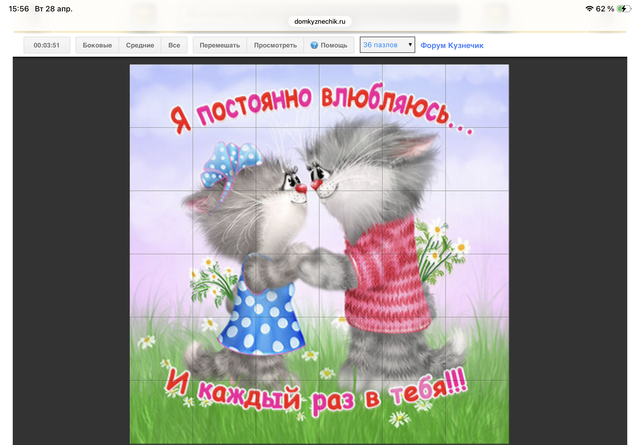Shuffle pieces with Перемешать

click(220, 45)
